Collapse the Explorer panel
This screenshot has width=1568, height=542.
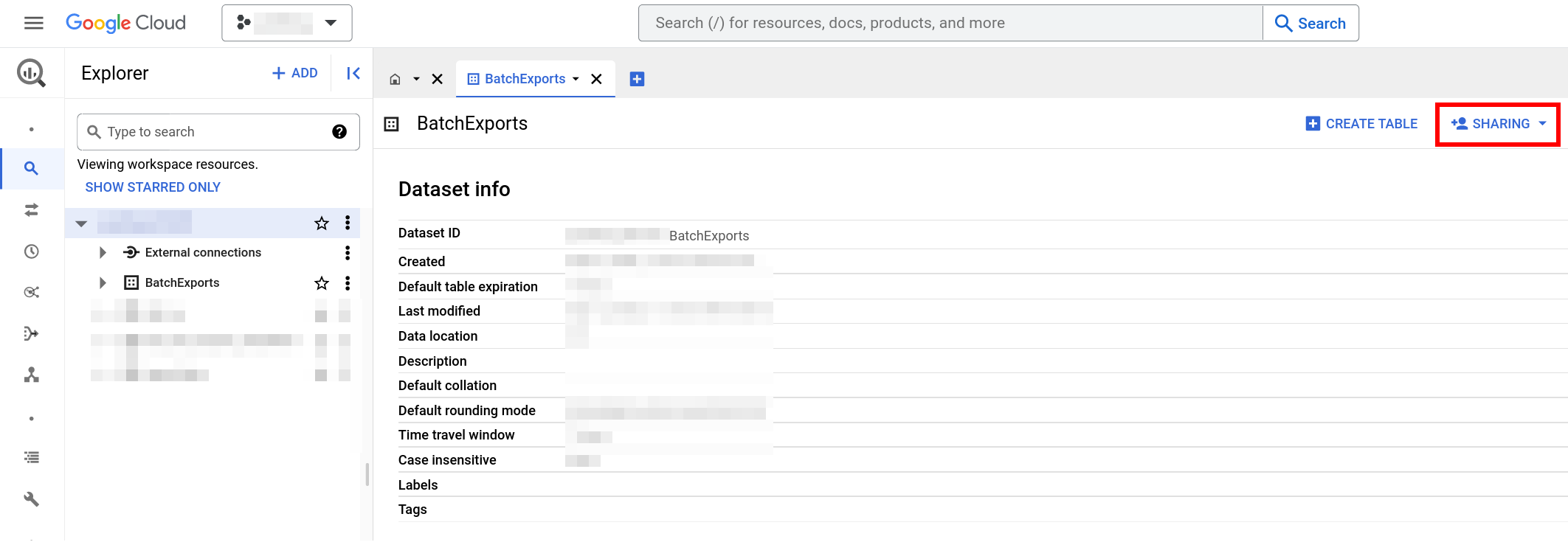pyautogui.click(x=353, y=73)
